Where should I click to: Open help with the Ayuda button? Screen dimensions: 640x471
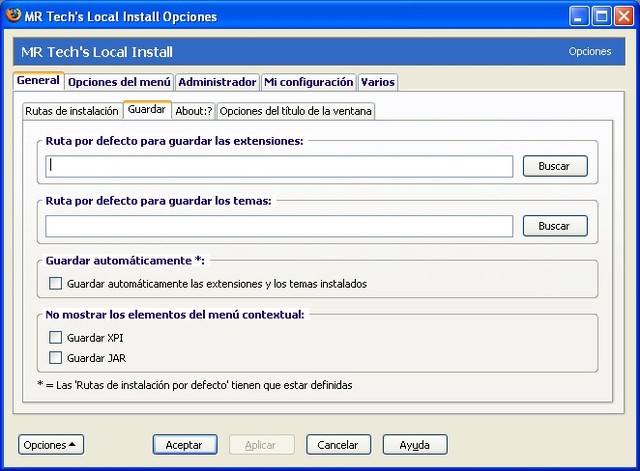[415, 445]
